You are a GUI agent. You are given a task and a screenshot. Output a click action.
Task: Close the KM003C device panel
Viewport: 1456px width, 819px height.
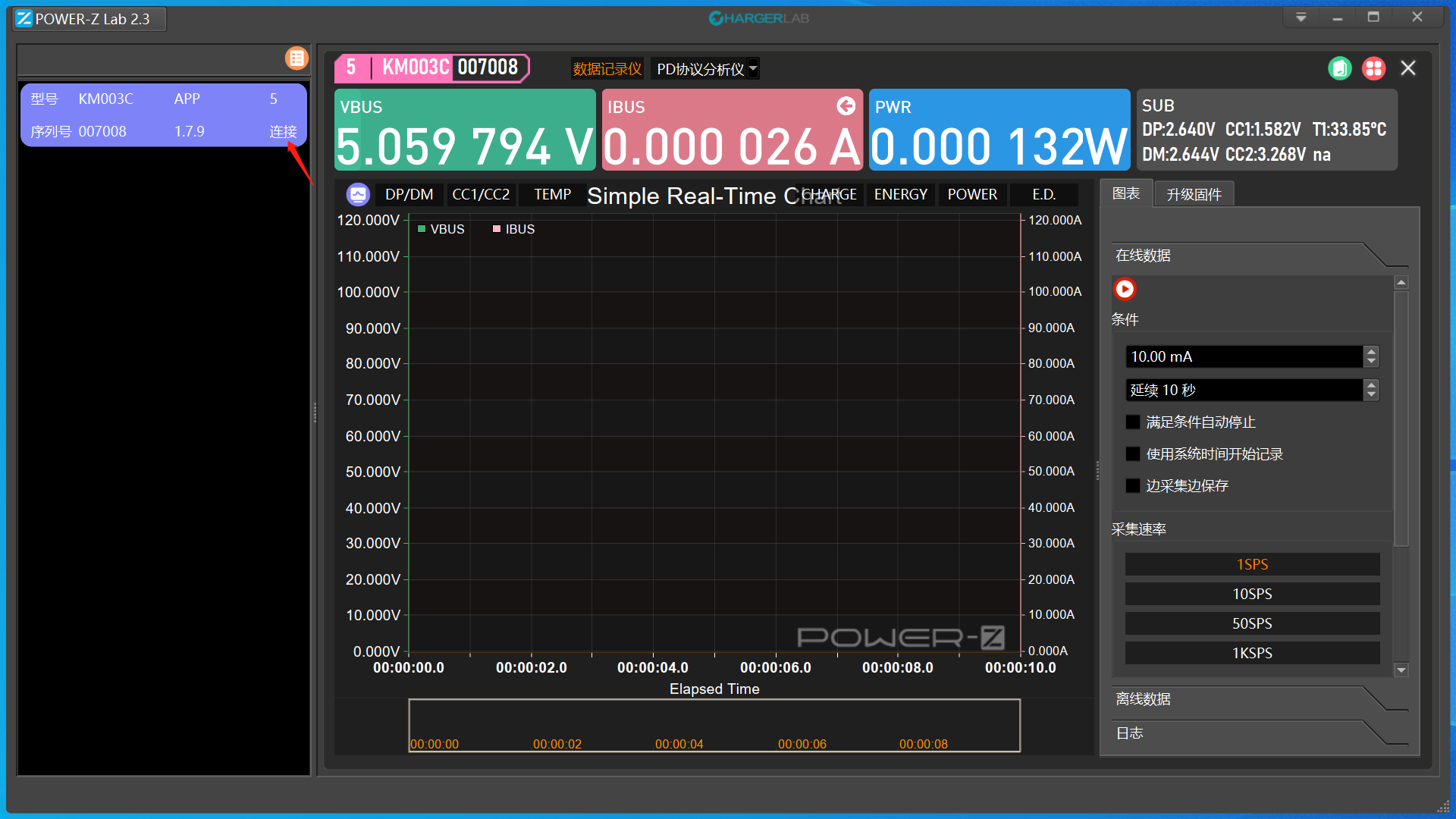[x=1408, y=68]
